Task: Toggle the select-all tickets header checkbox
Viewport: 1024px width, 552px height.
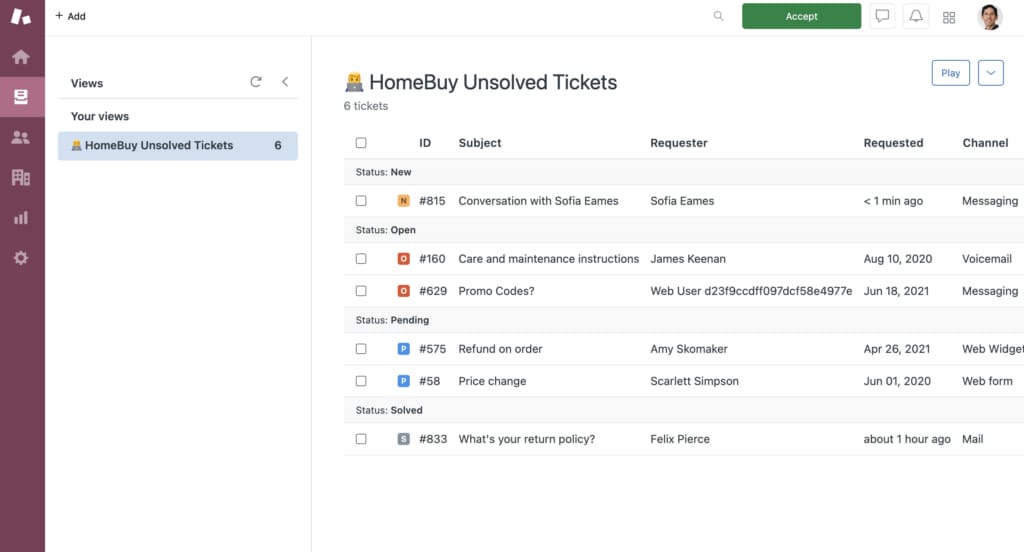Action: (x=361, y=143)
